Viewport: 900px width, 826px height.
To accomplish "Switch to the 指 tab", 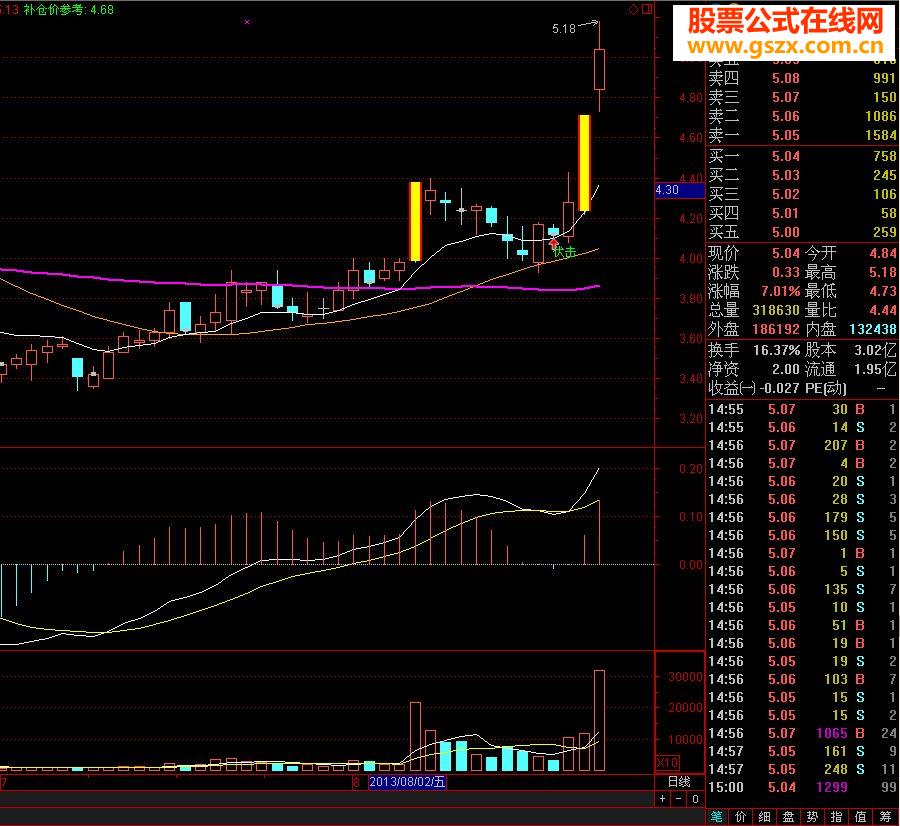I will [836, 816].
